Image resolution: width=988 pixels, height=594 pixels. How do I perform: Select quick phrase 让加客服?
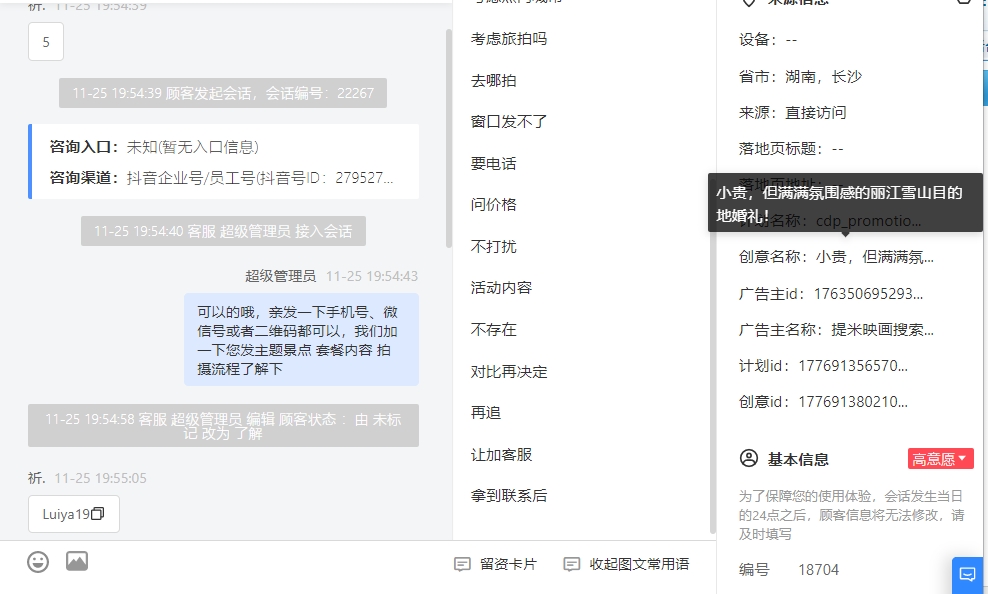tap(501, 455)
